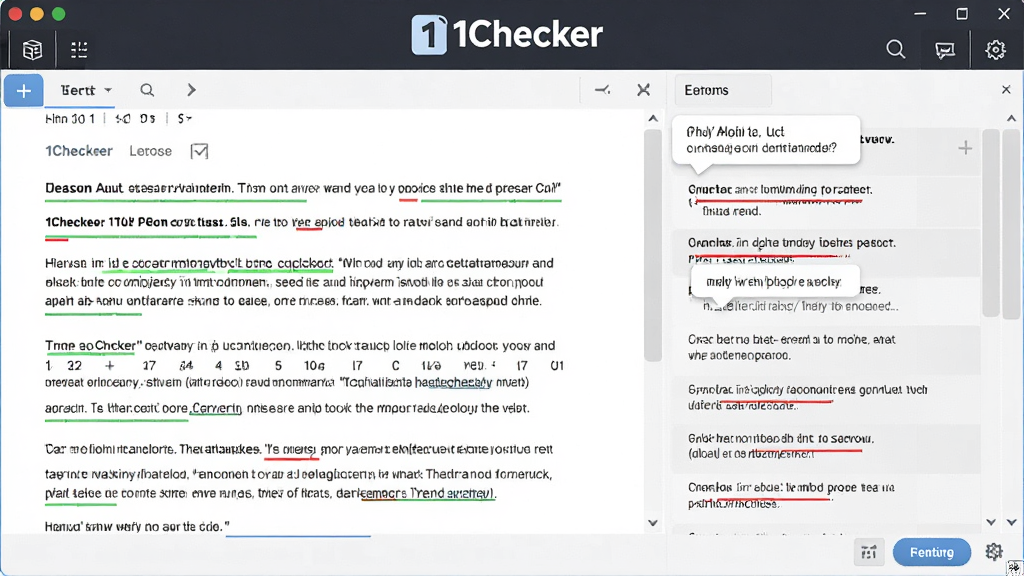Click the 'mnly lwrem pbopre aecky' tooltip
Screen dimensions: 1024x576
click(x=775, y=282)
